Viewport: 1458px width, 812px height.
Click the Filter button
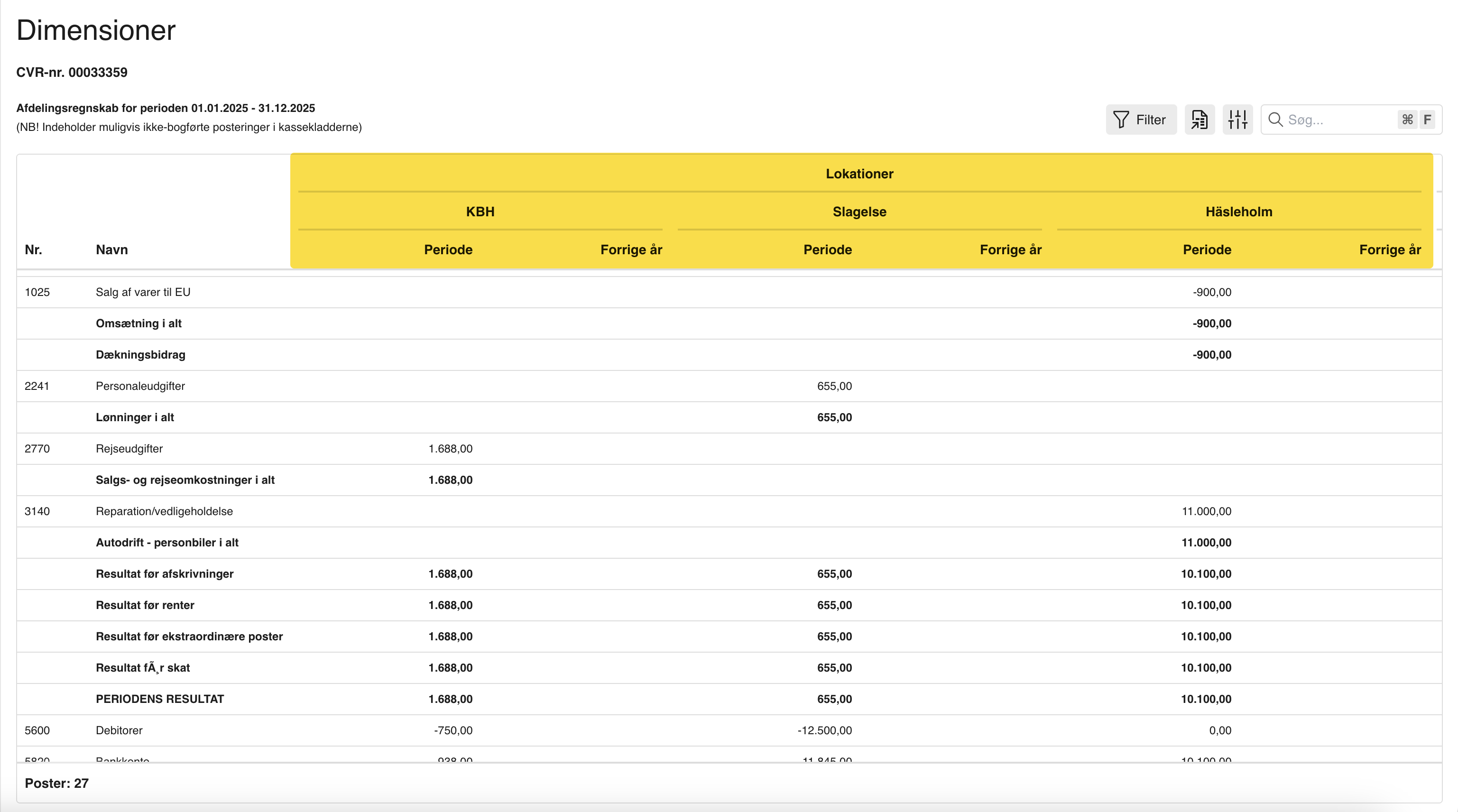pos(1141,120)
